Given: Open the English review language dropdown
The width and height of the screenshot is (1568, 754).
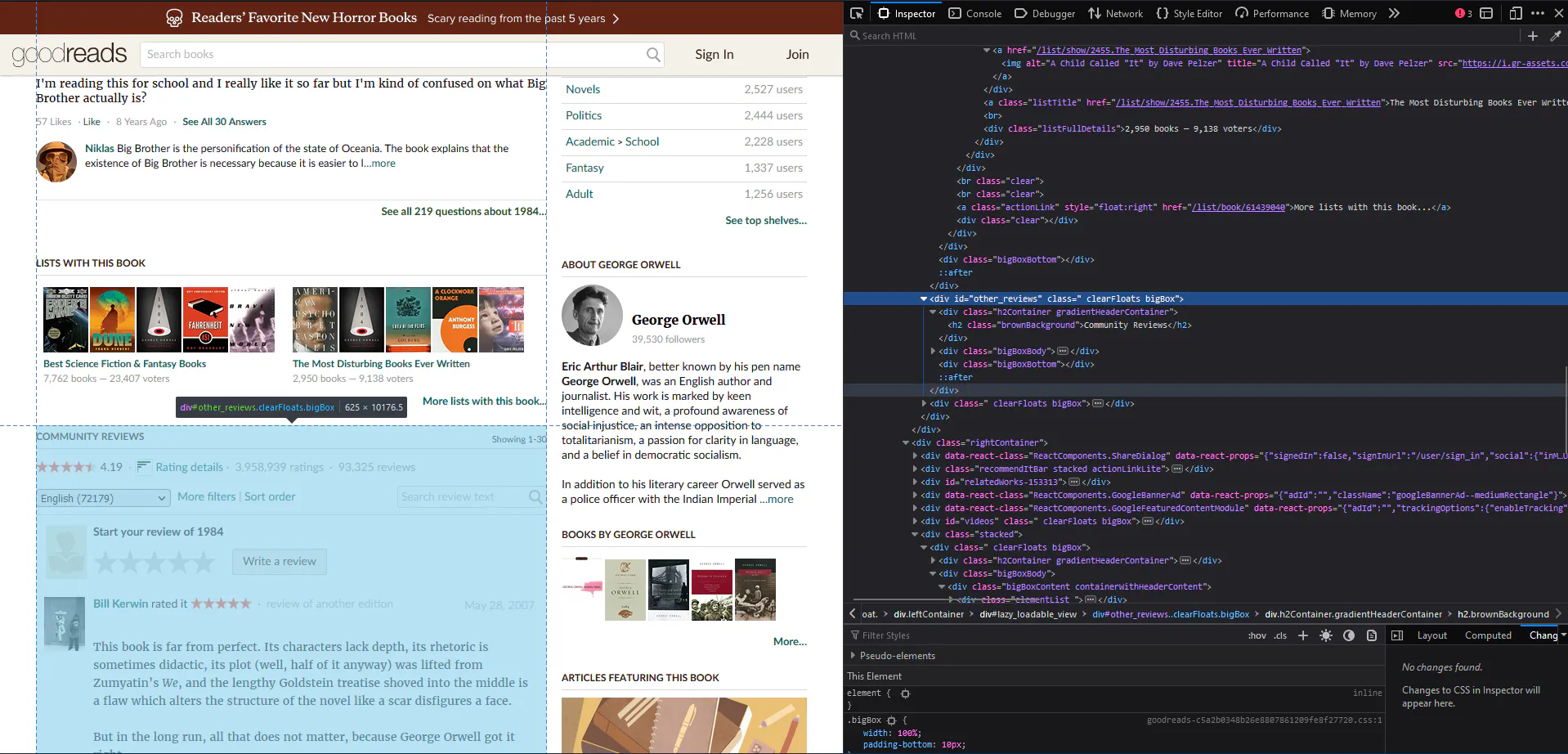Looking at the screenshot, I should pyautogui.click(x=103, y=497).
